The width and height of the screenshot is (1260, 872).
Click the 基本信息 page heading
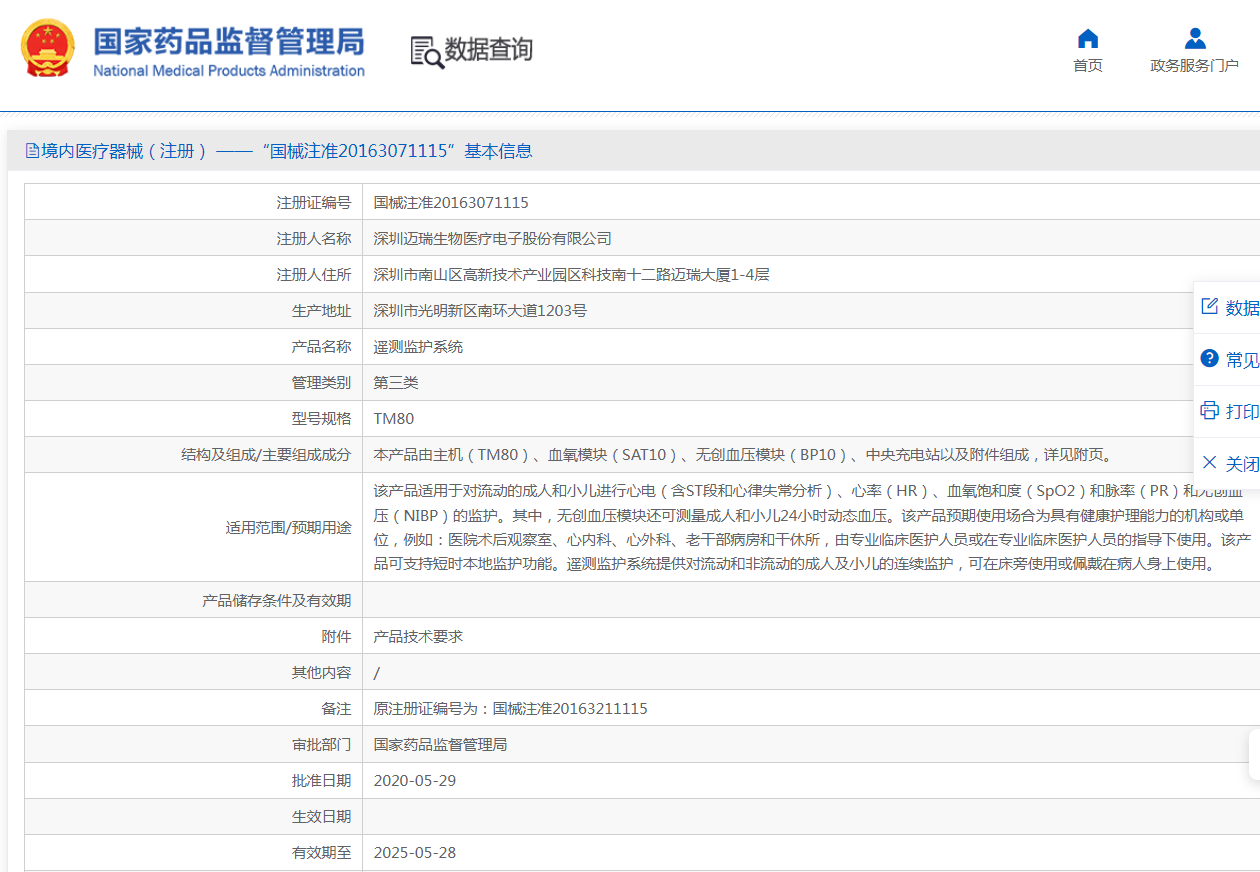[498, 151]
